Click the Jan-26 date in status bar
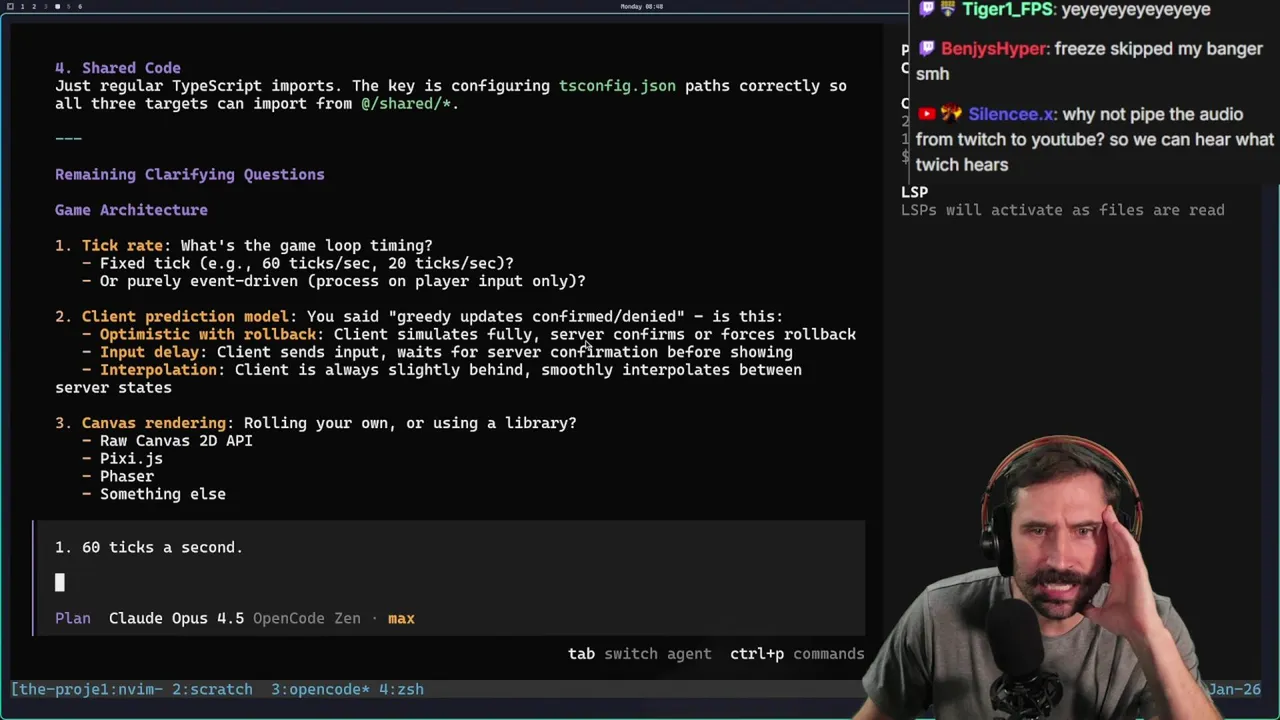This screenshot has height=720, width=1280. (1235, 689)
